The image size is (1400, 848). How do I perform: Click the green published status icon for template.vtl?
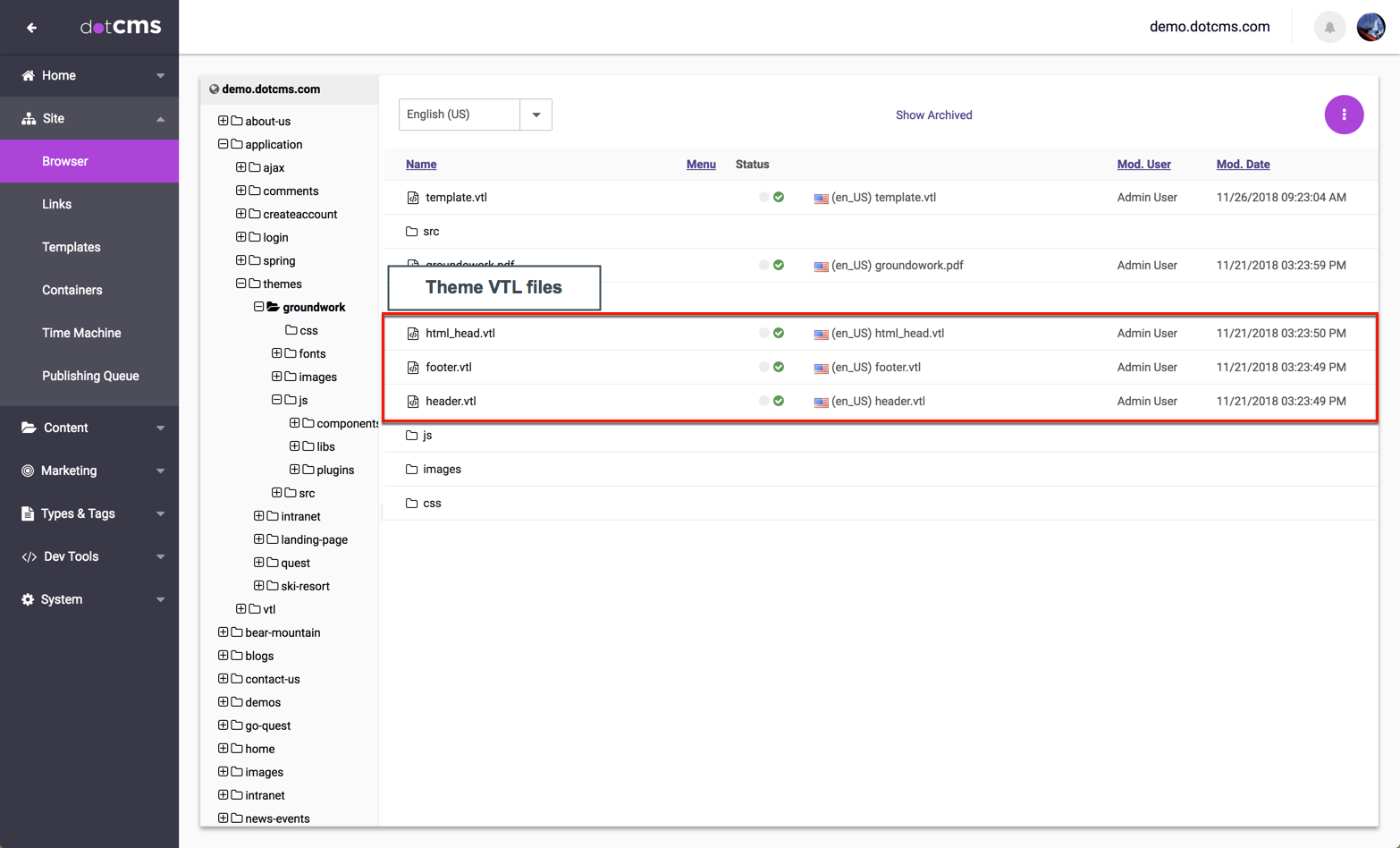tap(779, 198)
